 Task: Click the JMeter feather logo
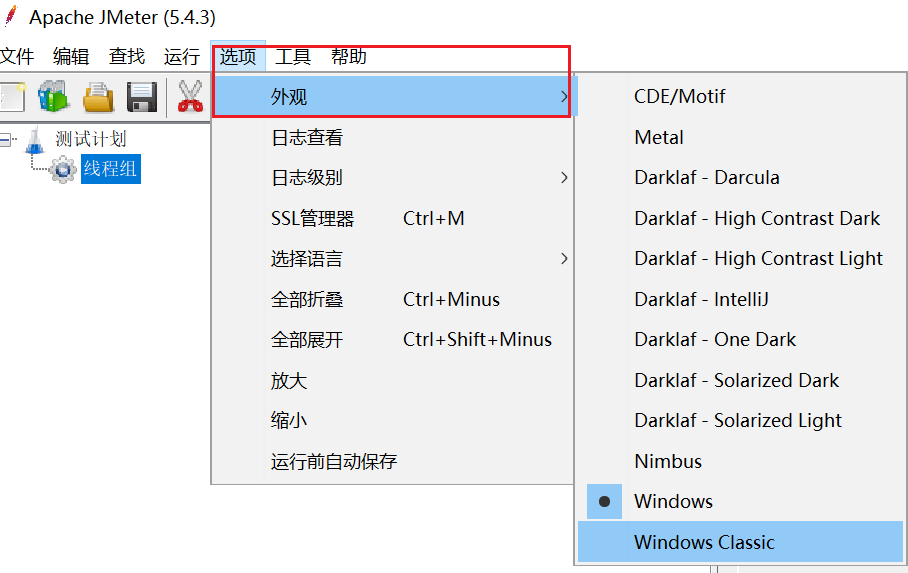tap(9, 17)
